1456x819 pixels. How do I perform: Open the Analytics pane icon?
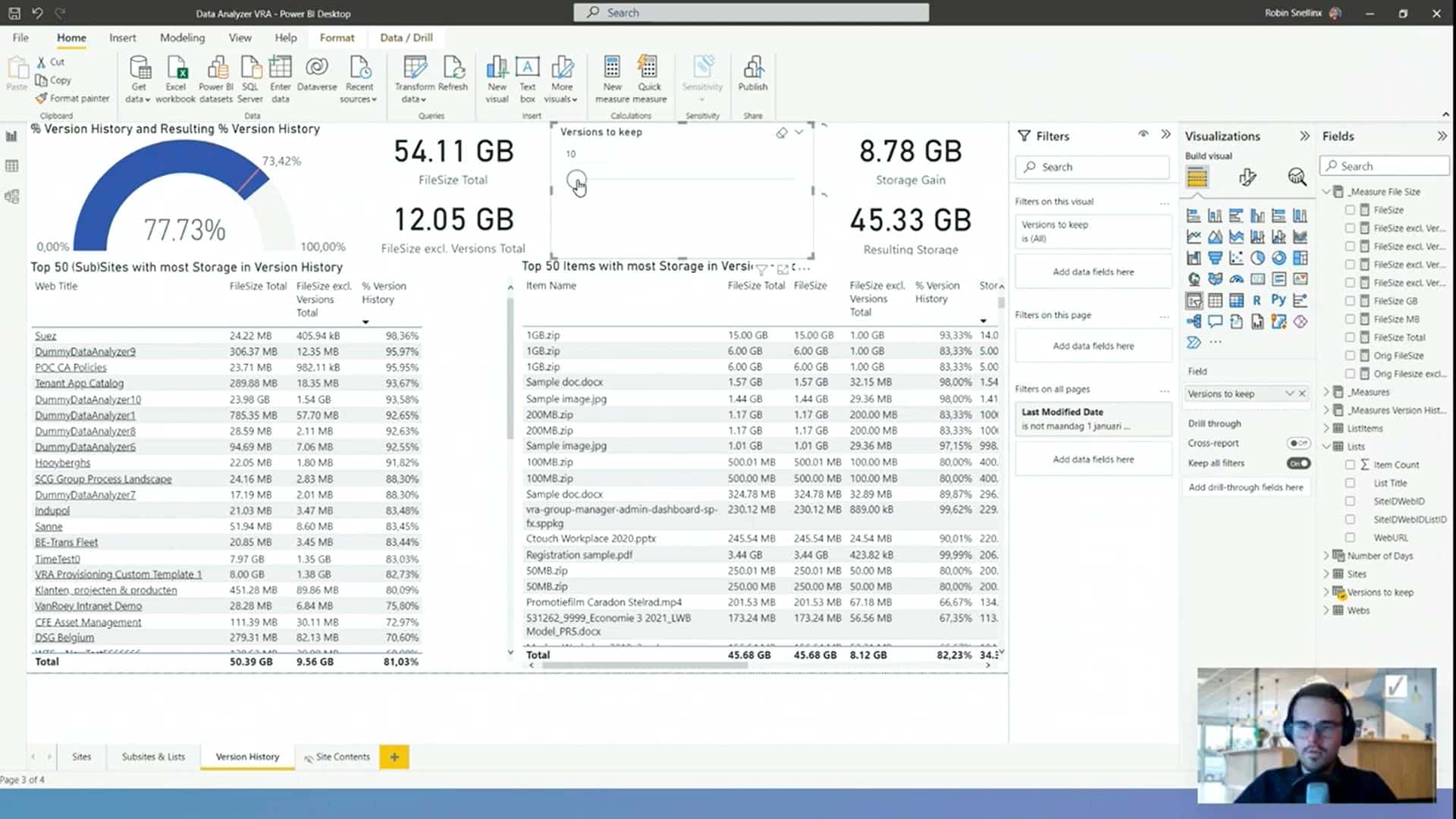[1297, 177]
